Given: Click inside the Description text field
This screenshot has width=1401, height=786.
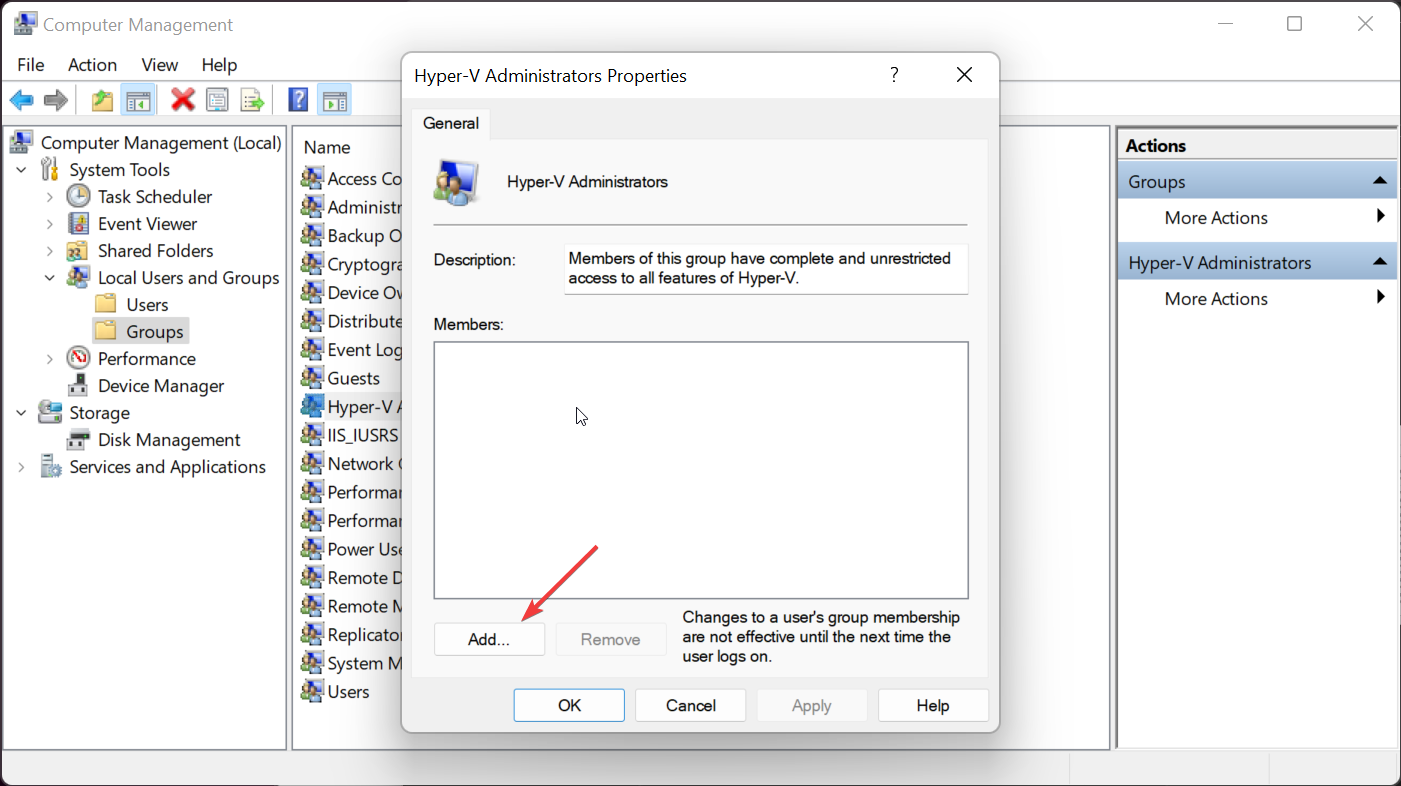Looking at the screenshot, I should 766,269.
